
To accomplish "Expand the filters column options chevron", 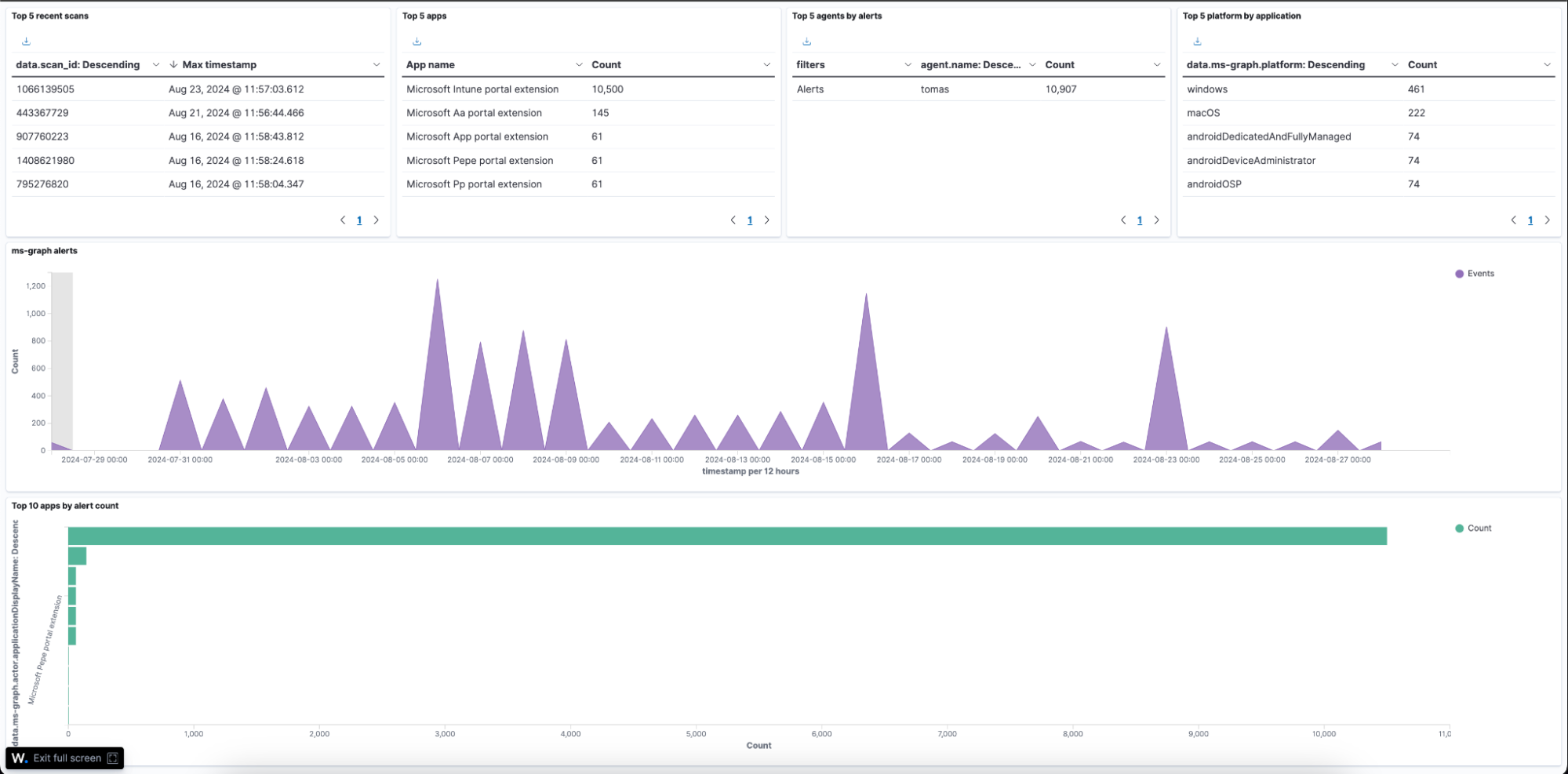I will 908,65.
